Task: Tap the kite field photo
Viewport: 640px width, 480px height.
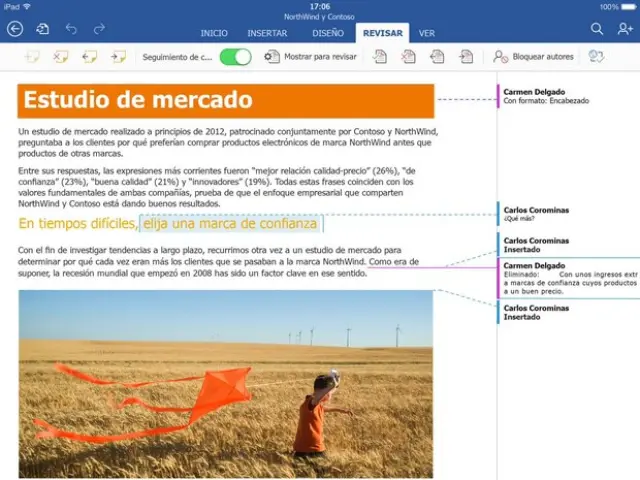Action: point(225,383)
